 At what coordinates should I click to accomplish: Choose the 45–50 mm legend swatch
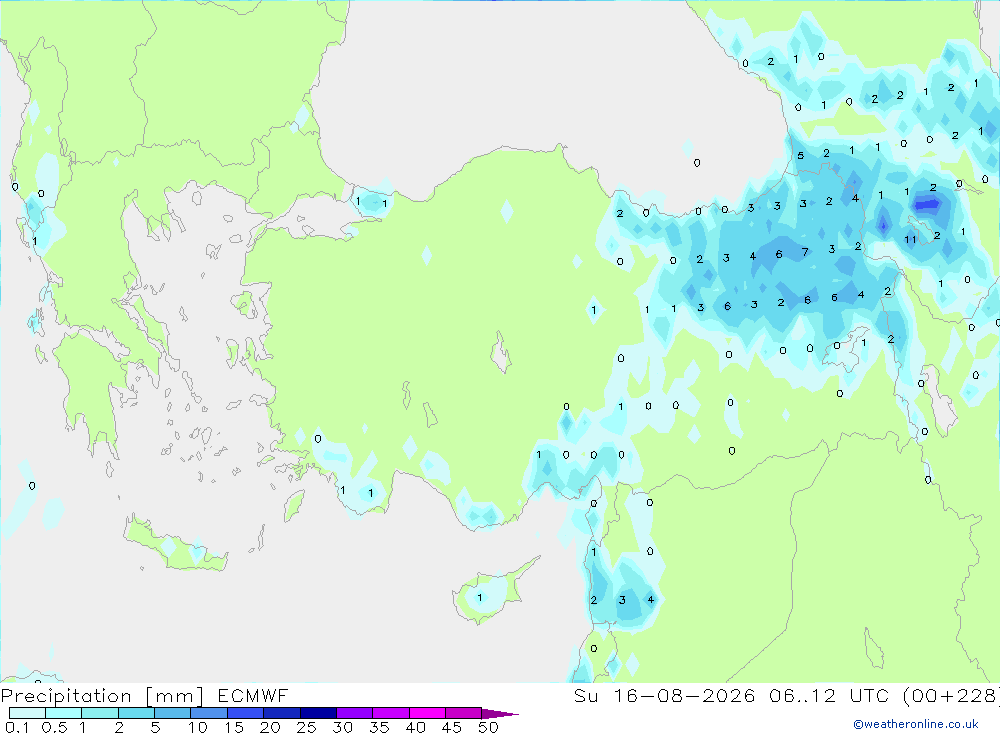[464, 713]
